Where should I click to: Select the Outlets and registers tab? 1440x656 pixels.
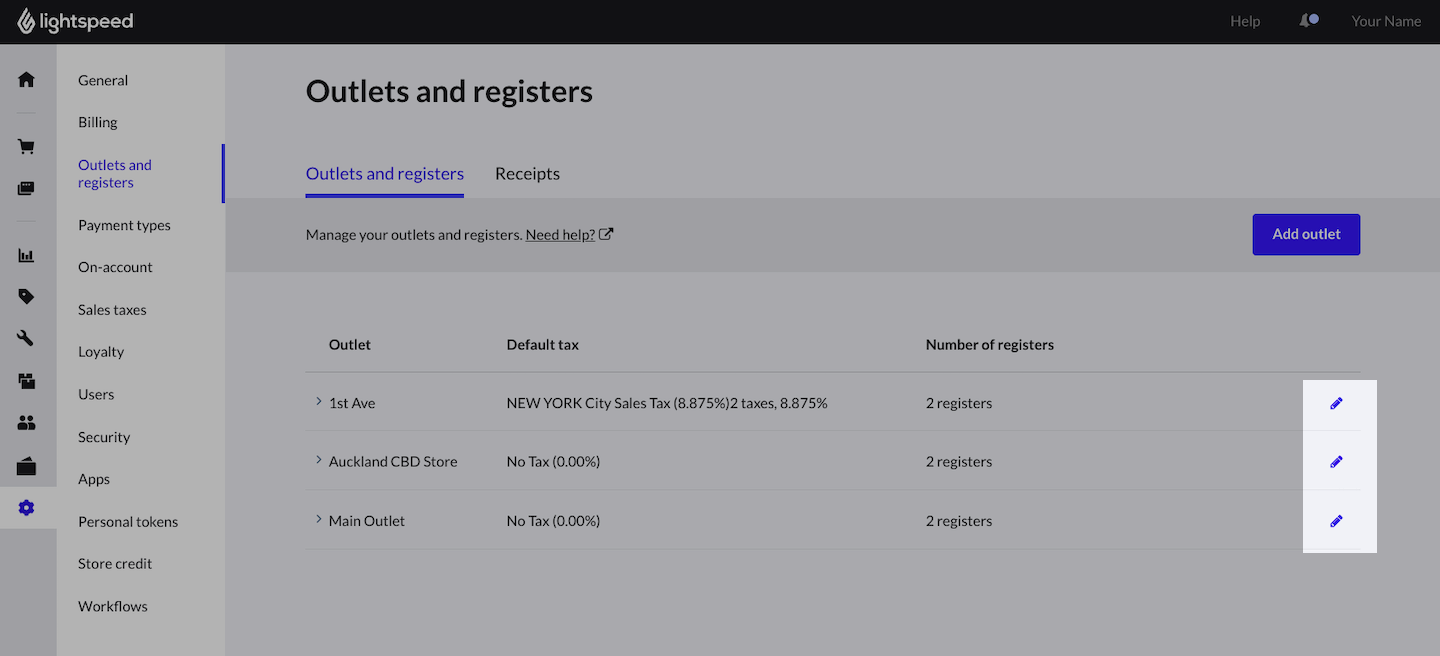385,174
